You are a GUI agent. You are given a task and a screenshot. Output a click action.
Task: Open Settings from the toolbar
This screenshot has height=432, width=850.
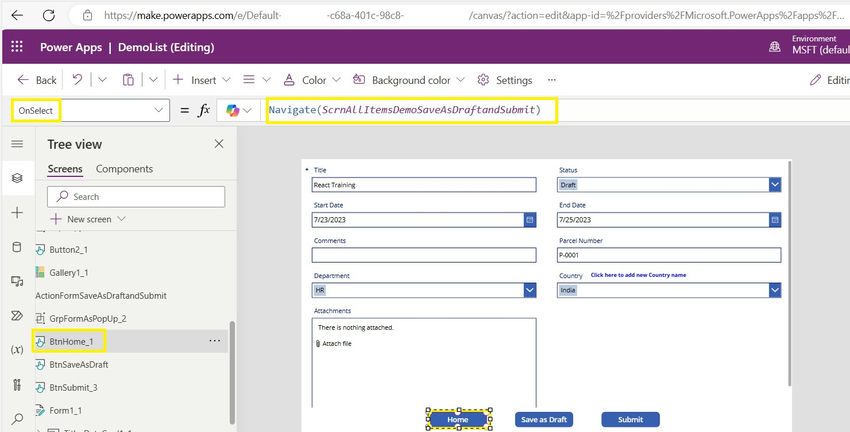[505, 80]
